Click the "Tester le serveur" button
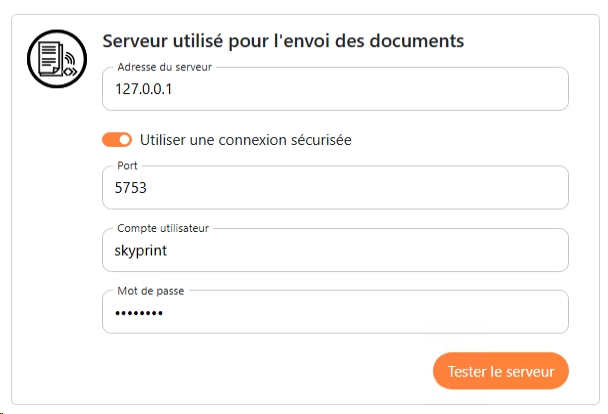This screenshot has height=414, width=608. tap(500, 371)
